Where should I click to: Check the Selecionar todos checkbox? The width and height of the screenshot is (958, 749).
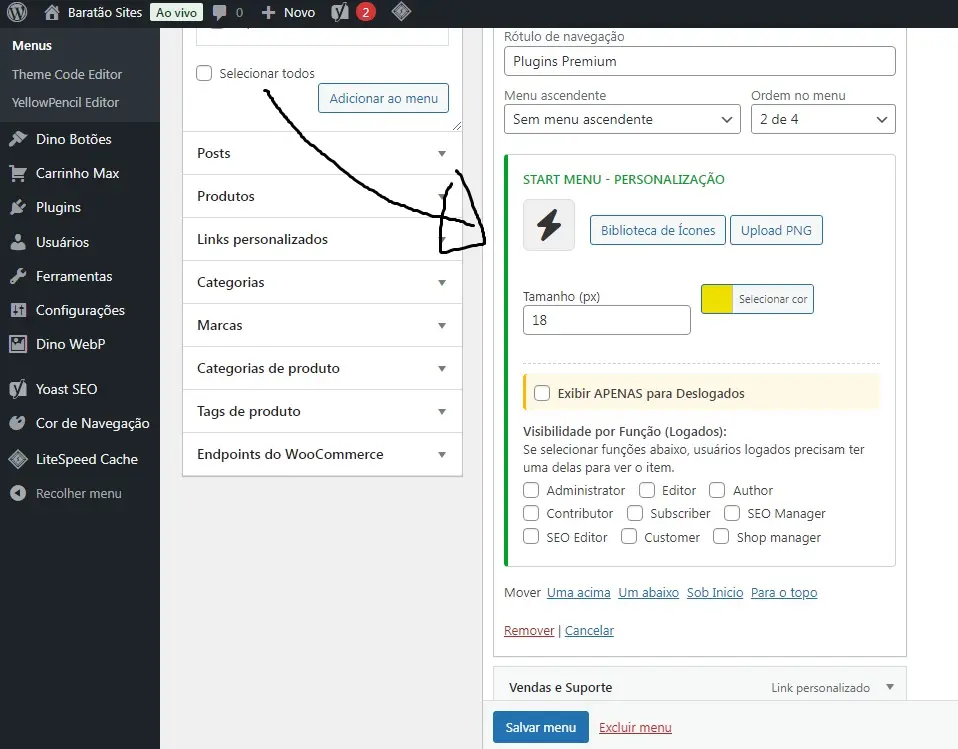pyautogui.click(x=205, y=73)
